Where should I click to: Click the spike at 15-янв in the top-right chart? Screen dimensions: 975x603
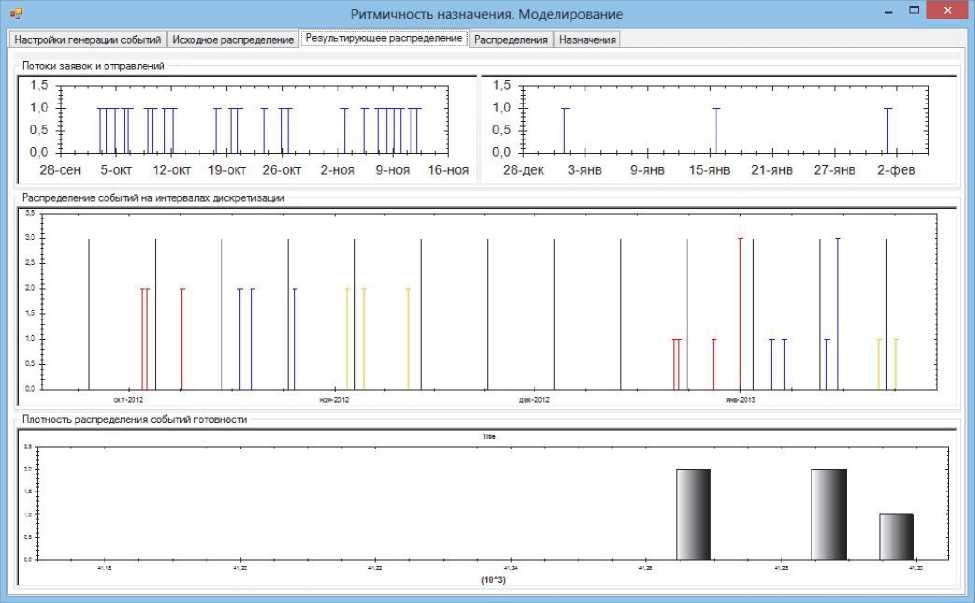pyautogui.click(x=715, y=129)
